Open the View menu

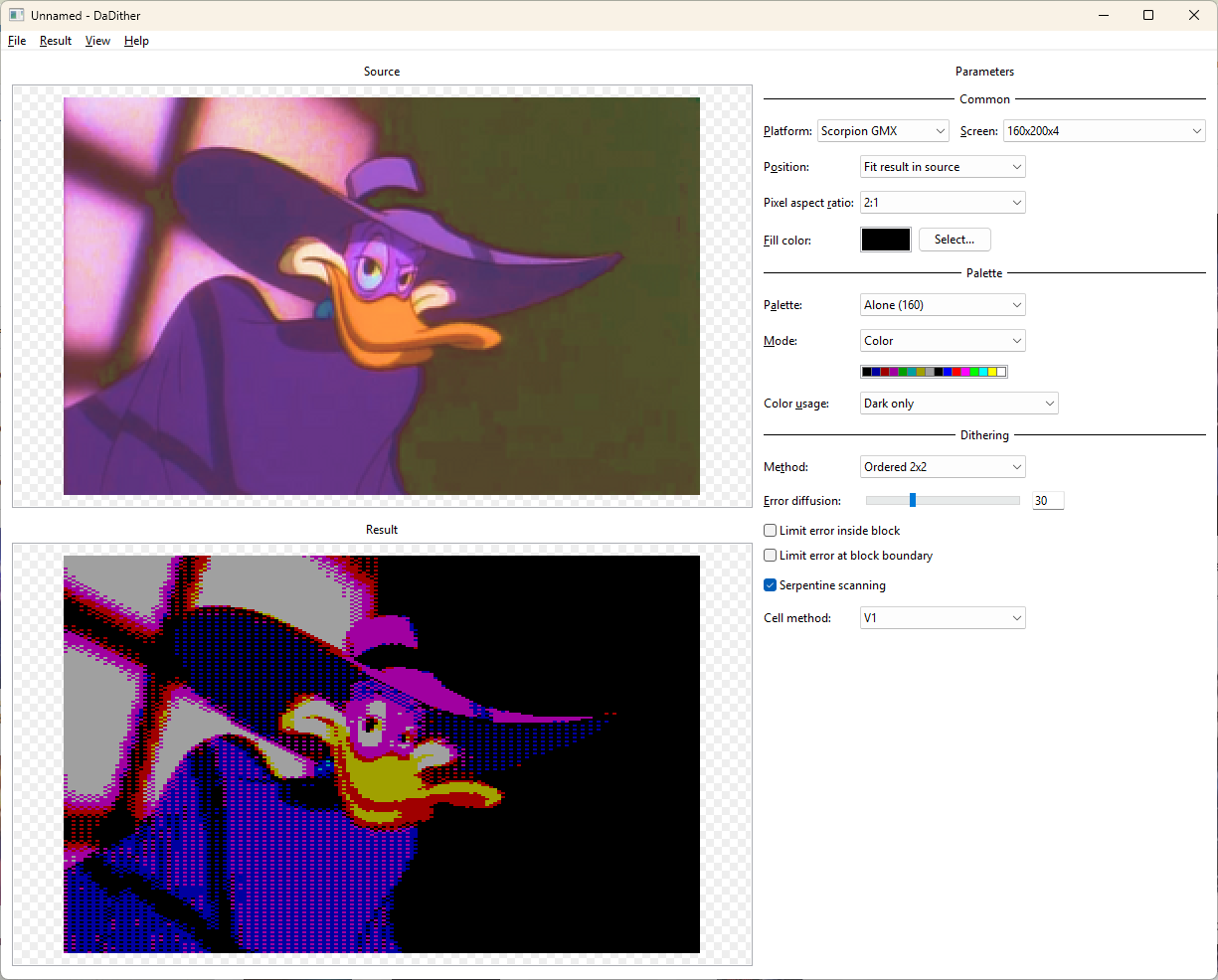coord(97,41)
